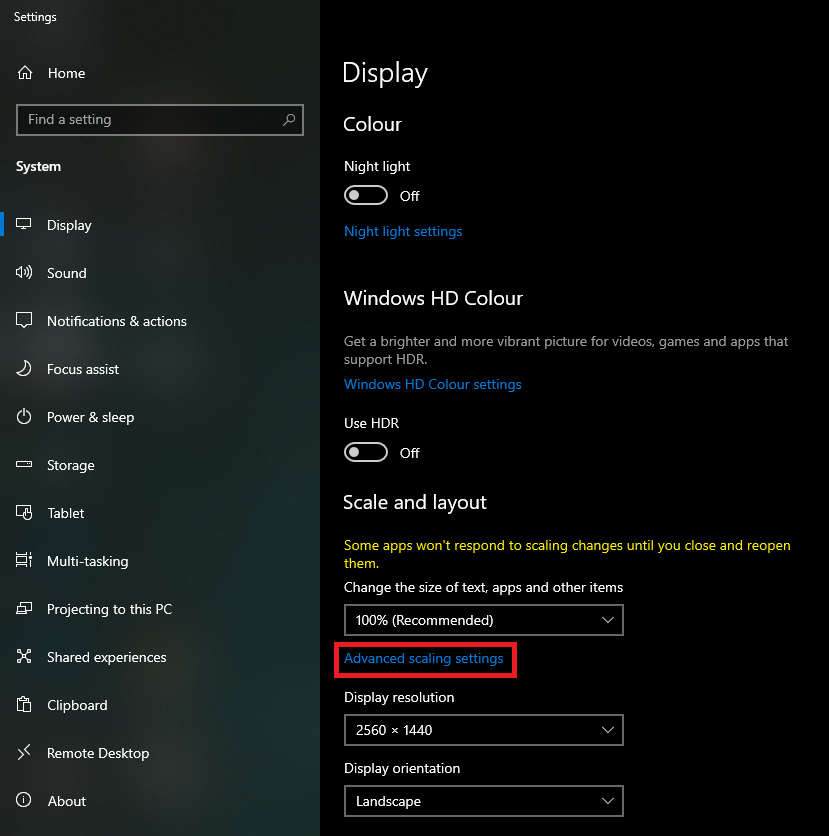829x836 pixels.
Task: Click the Display monitor icon in sidebar
Action: pyautogui.click(x=23, y=224)
